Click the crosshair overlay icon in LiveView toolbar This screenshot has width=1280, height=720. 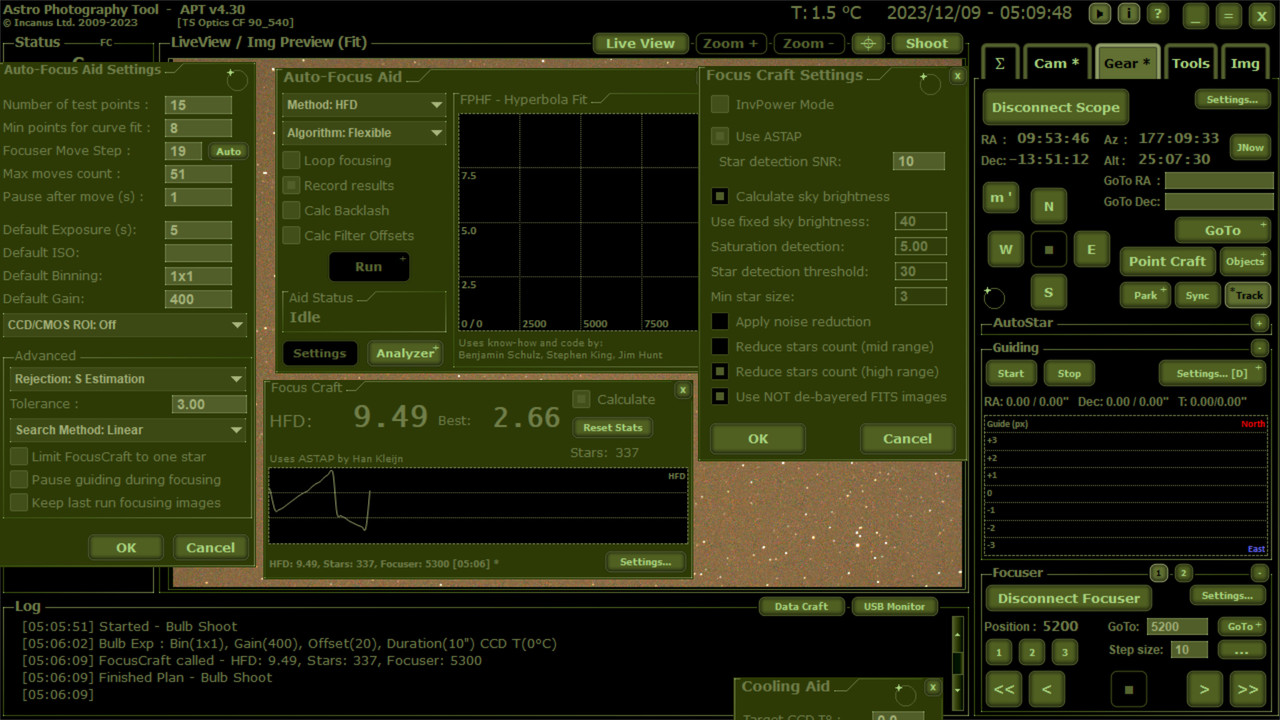[868, 43]
